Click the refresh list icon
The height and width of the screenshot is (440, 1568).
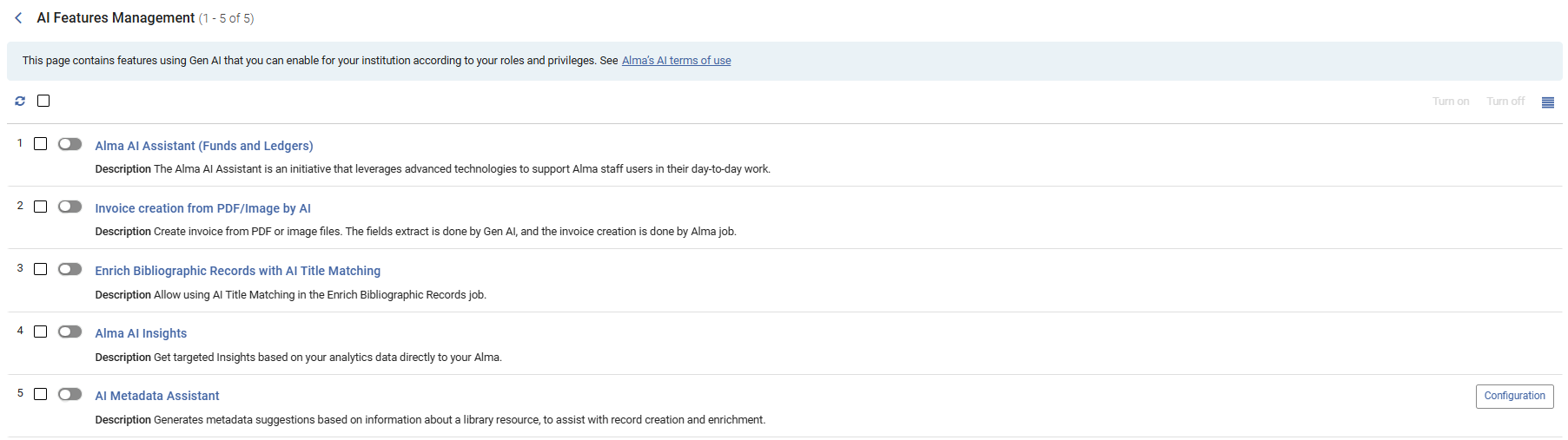20,102
